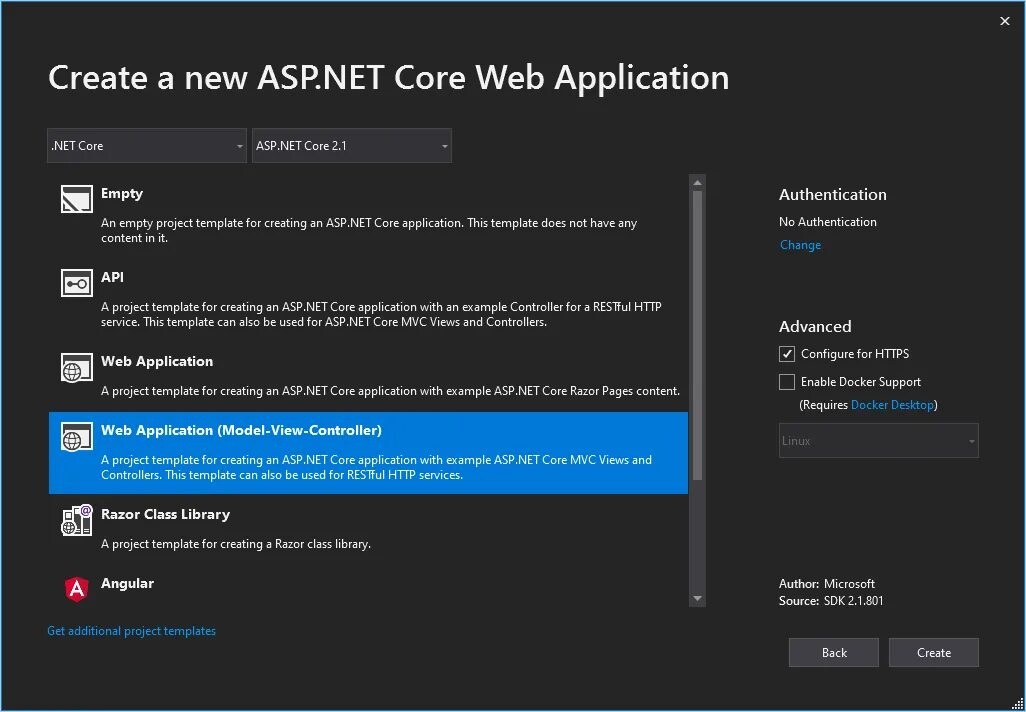Click the Web Application globe icon
Viewport: 1026px width, 712px height.
click(77, 367)
